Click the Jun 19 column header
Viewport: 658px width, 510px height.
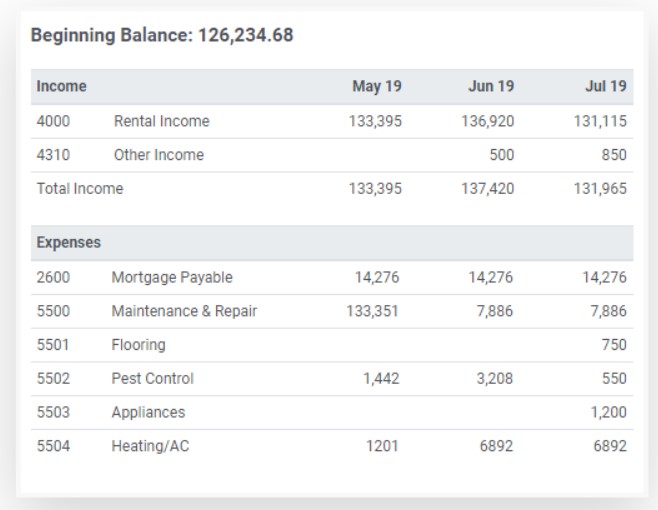tap(491, 86)
